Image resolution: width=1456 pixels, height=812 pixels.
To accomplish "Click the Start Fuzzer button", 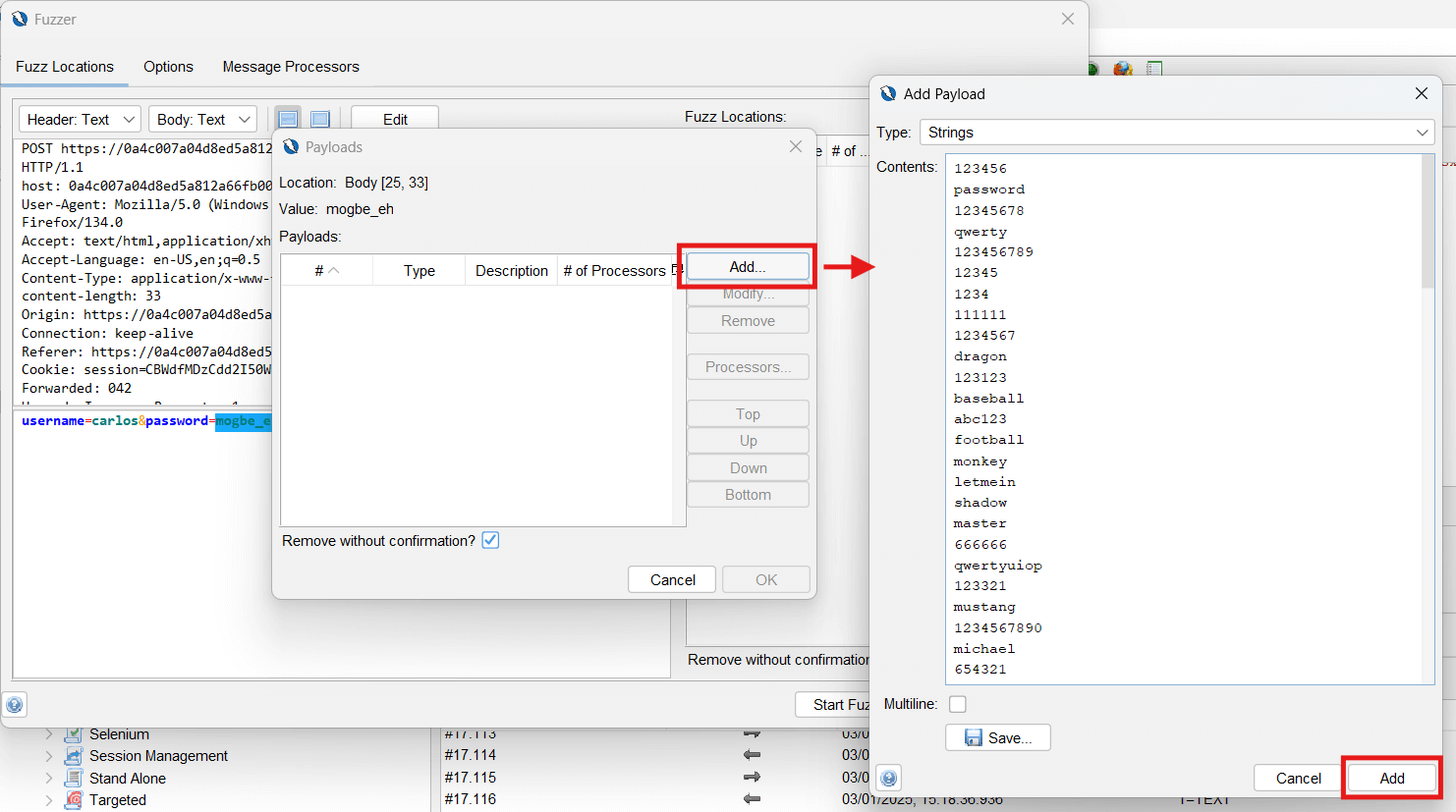I will point(836,704).
